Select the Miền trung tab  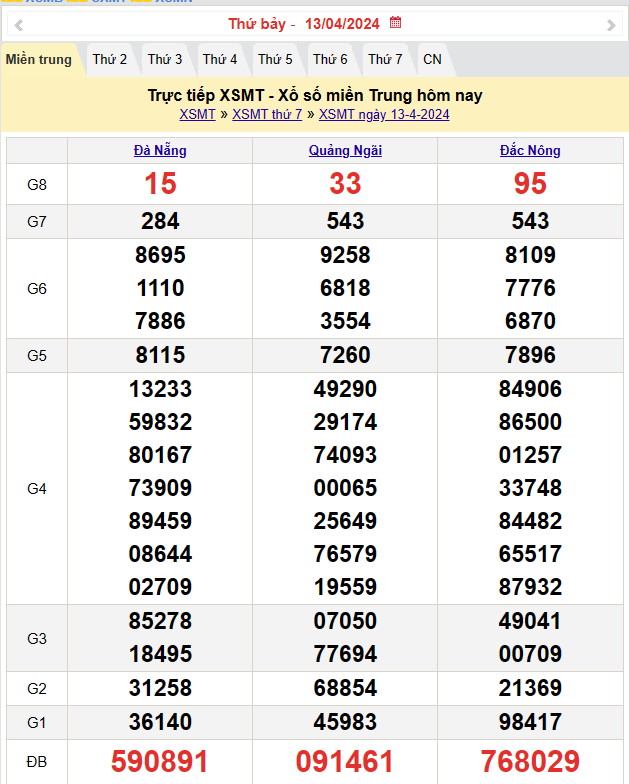click(38, 60)
